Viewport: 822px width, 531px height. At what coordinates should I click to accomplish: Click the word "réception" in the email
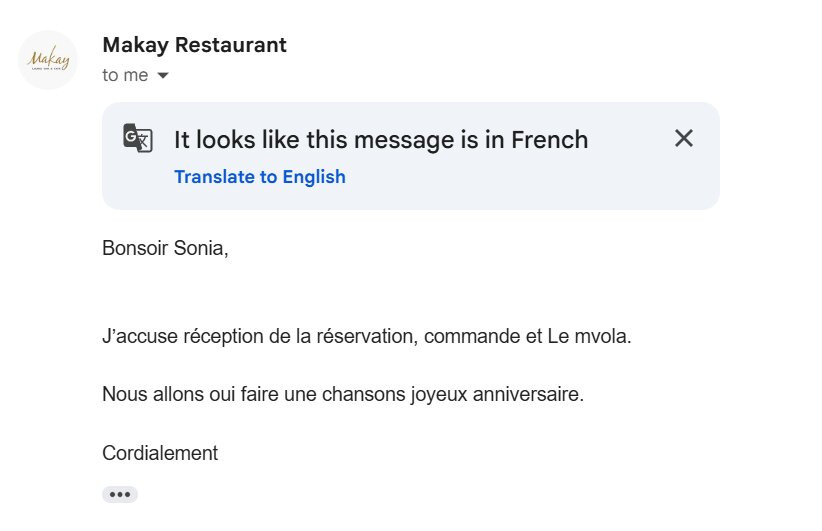(x=218, y=336)
